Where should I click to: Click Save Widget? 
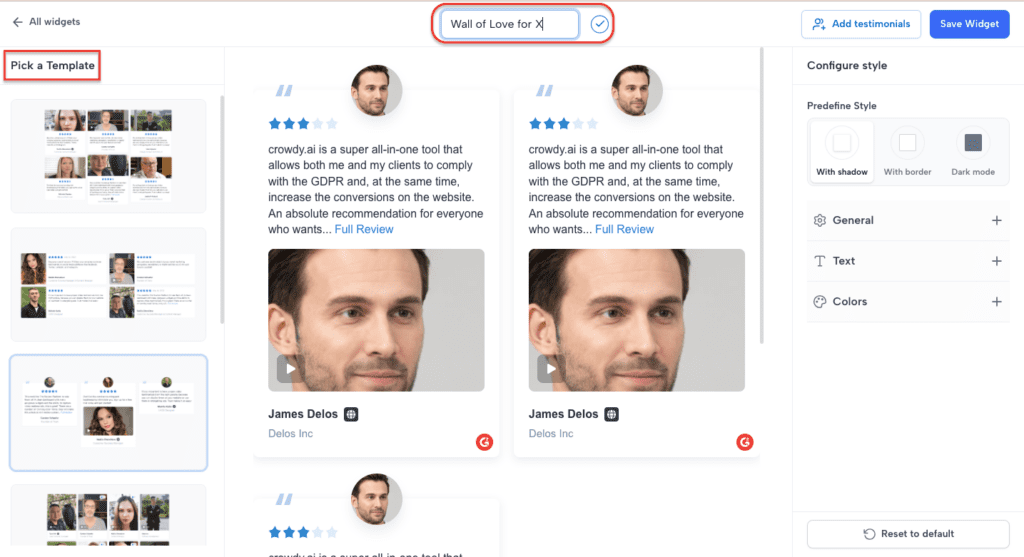pos(969,24)
